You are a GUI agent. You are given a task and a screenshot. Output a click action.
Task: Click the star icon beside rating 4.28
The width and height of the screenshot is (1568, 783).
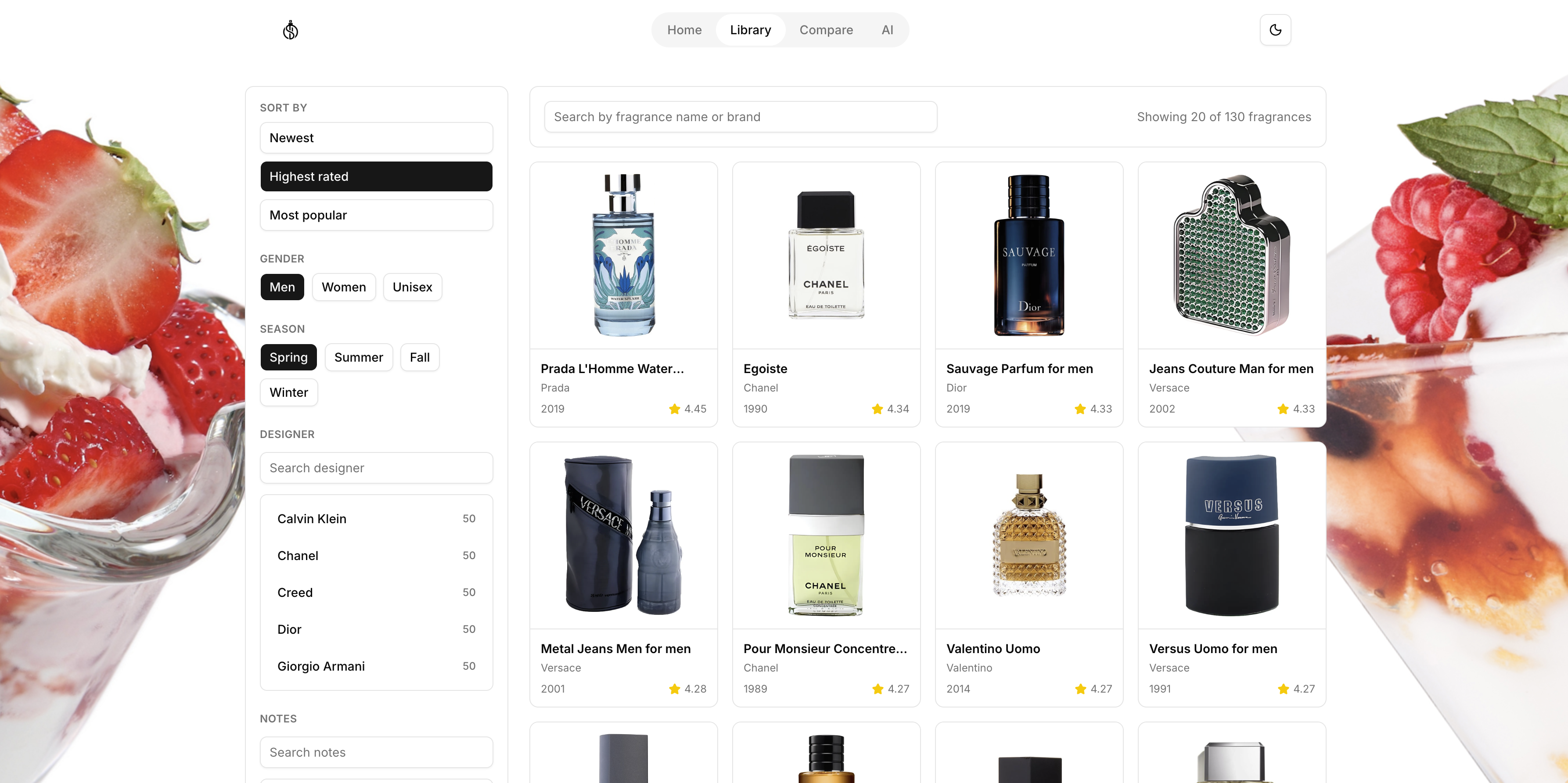pyautogui.click(x=674, y=689)
